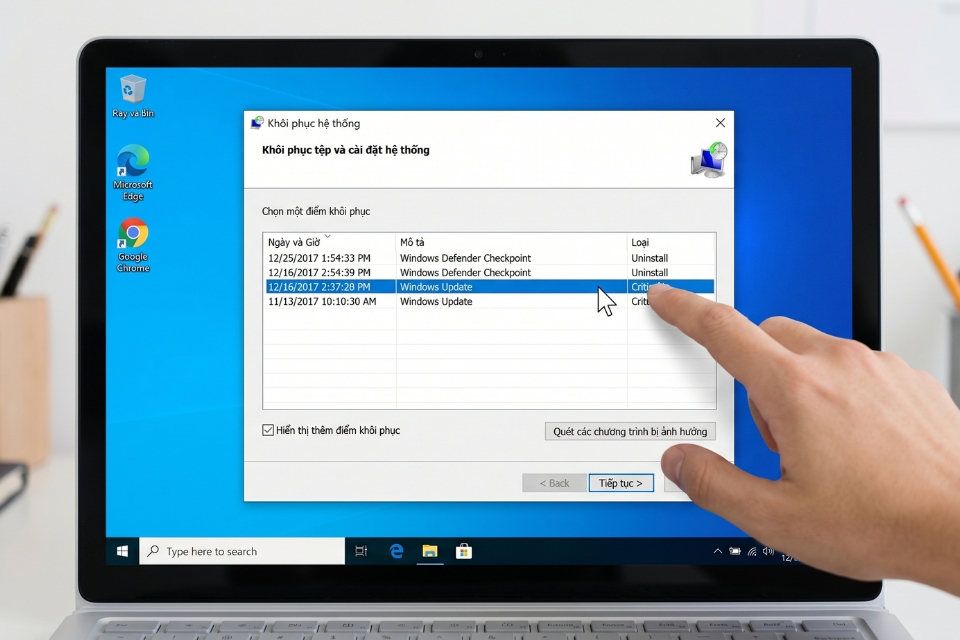Open Microsoft Edge from the desktop
Screen dimensions: 960x640
click(132, 162)
